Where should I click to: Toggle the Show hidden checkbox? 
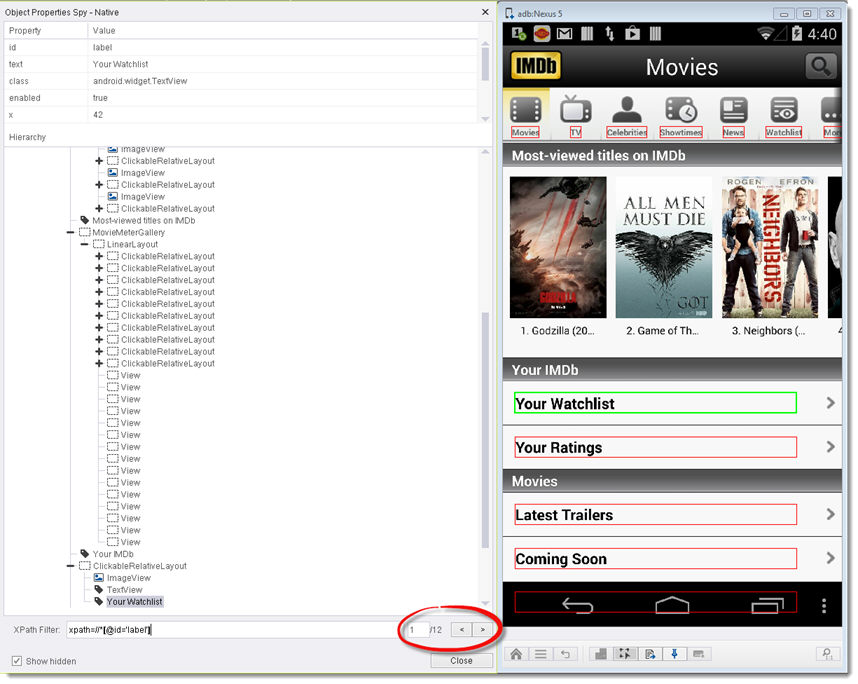(17, 661)
